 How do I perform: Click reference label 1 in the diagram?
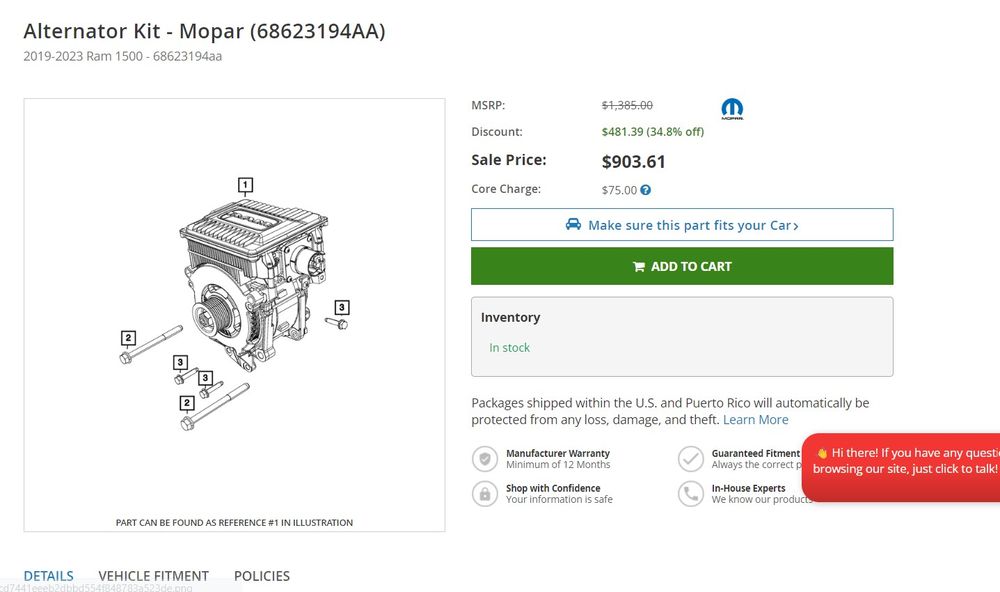click(x=245, y=185)
